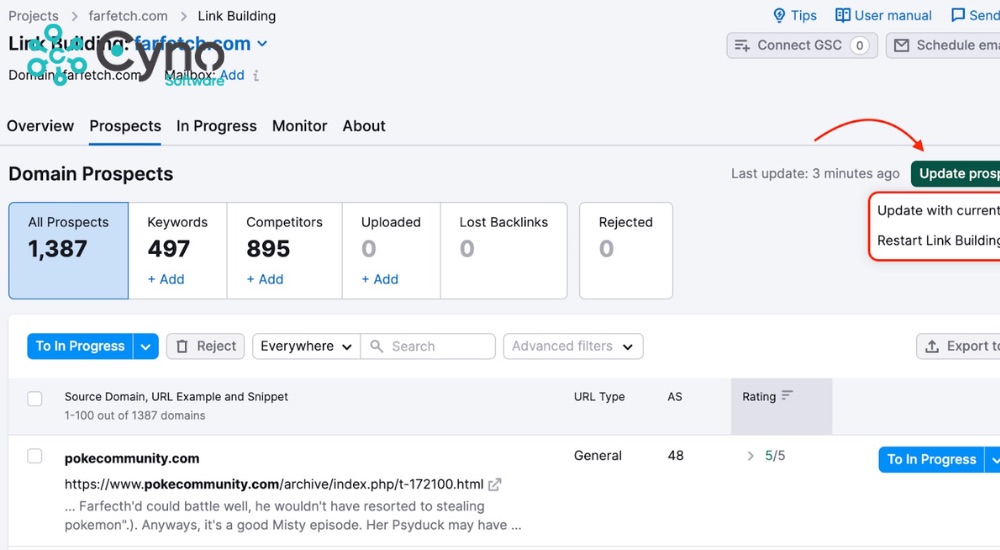Click the farfetch.com breadcrumb link
The image size is (1000, 550).
128,16
